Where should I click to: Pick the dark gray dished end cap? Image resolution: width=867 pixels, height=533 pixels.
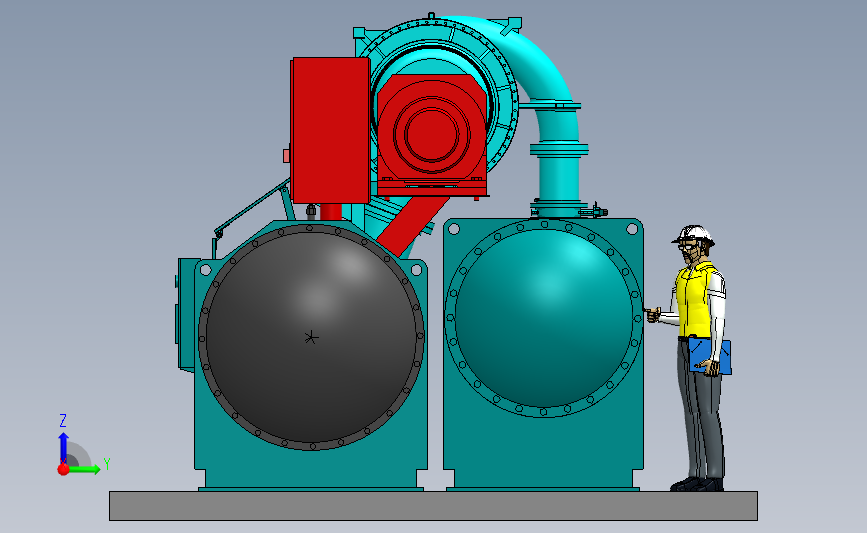coord(311,337)
